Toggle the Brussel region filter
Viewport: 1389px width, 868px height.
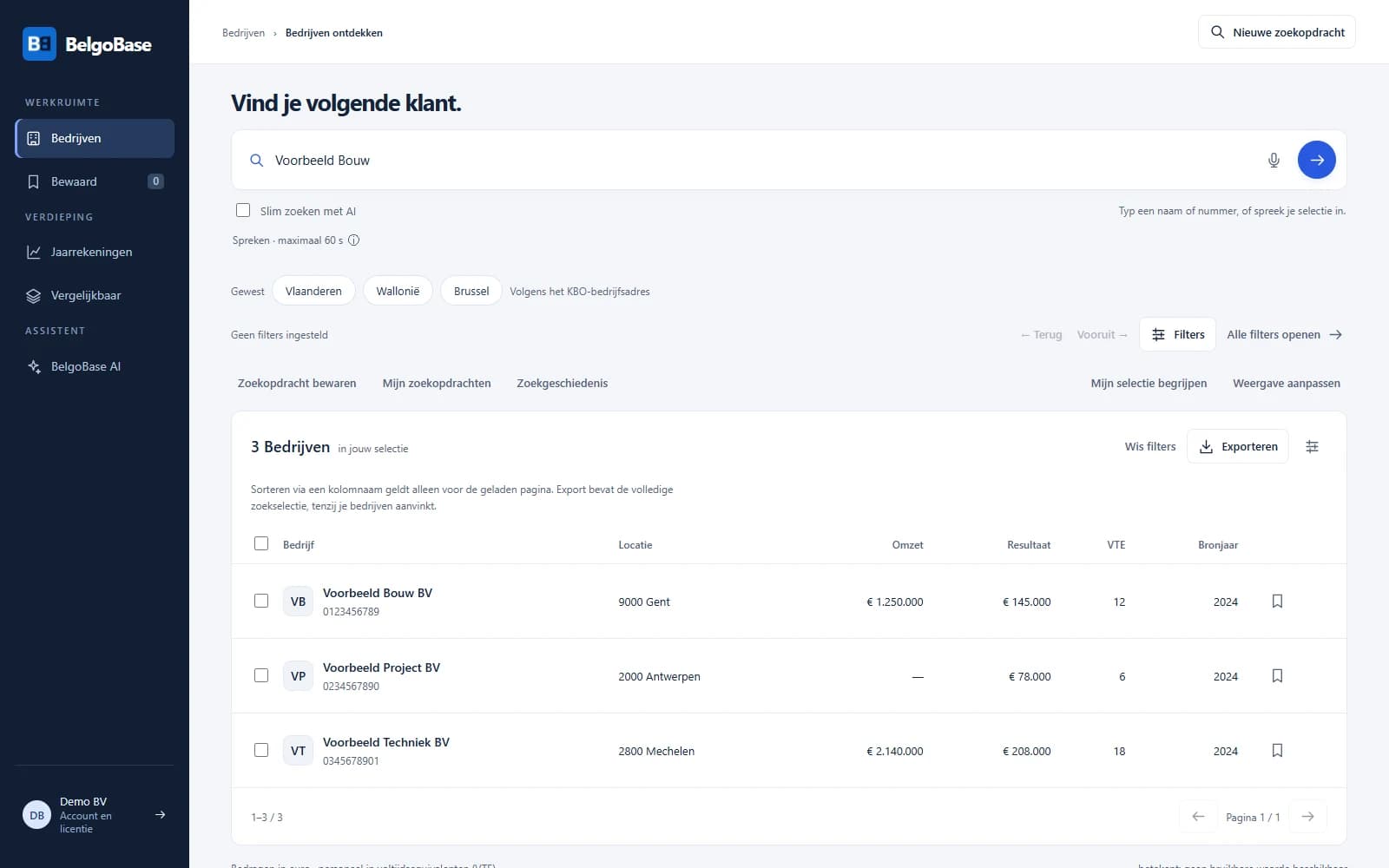471,291
